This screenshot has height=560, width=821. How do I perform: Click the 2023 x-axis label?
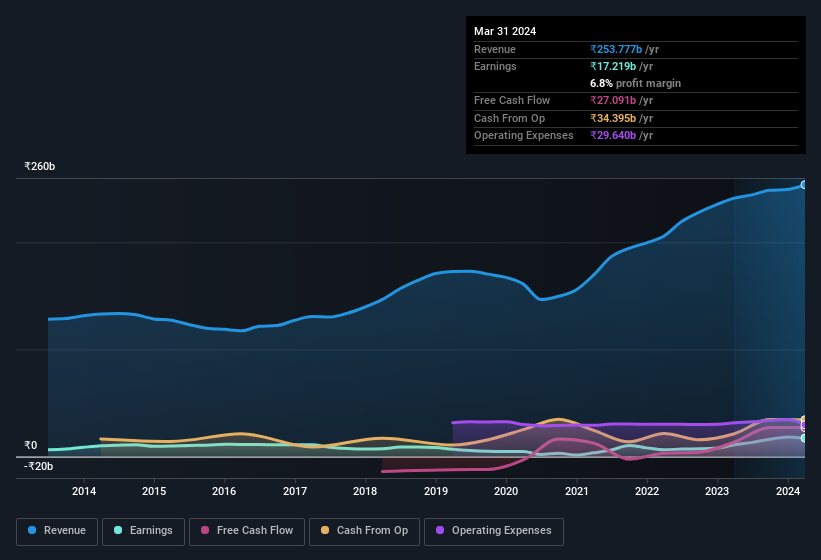[x=717, y=491]
